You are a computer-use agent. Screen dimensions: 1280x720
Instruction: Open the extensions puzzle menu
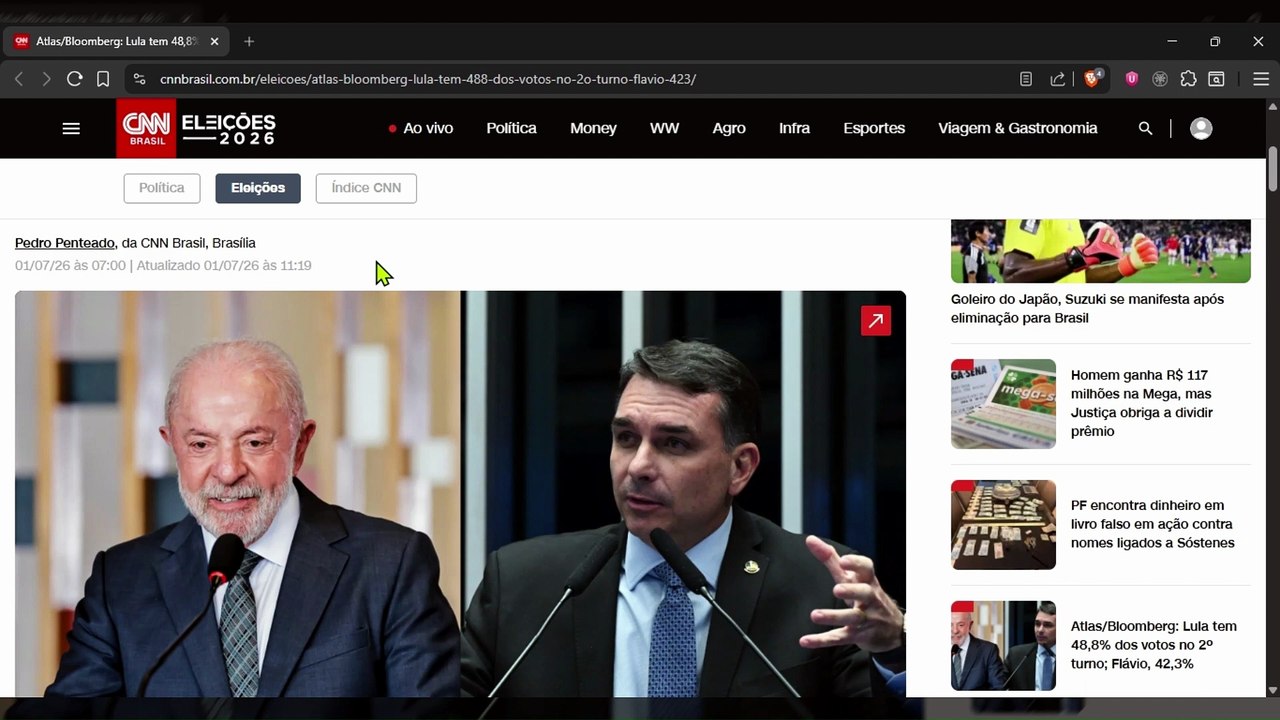tap(1188, 79)
